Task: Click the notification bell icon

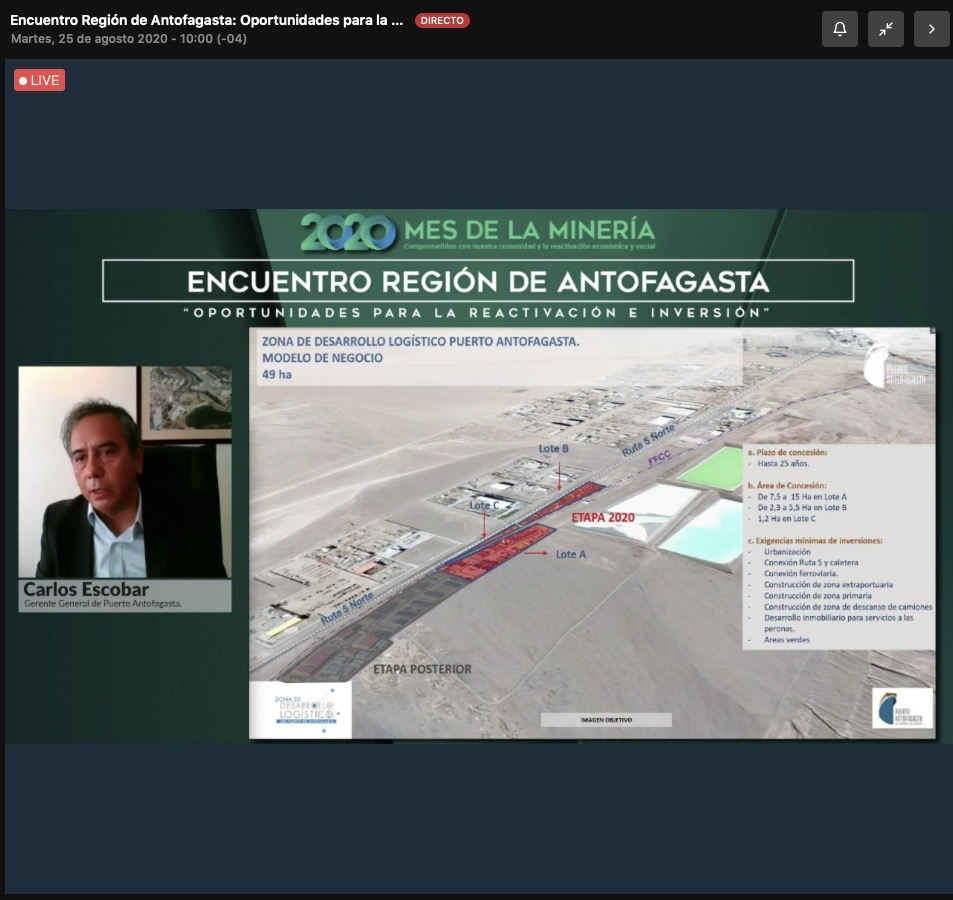Action: pos(840,29)
